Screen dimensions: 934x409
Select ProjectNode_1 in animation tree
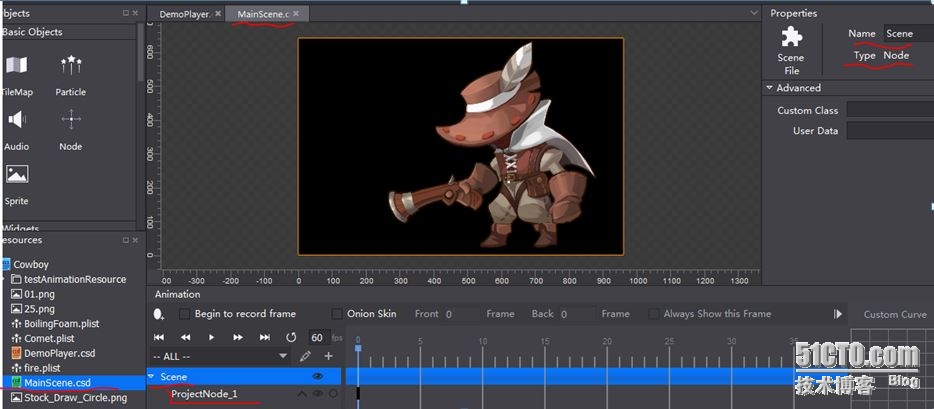click(x=204, y=394)
